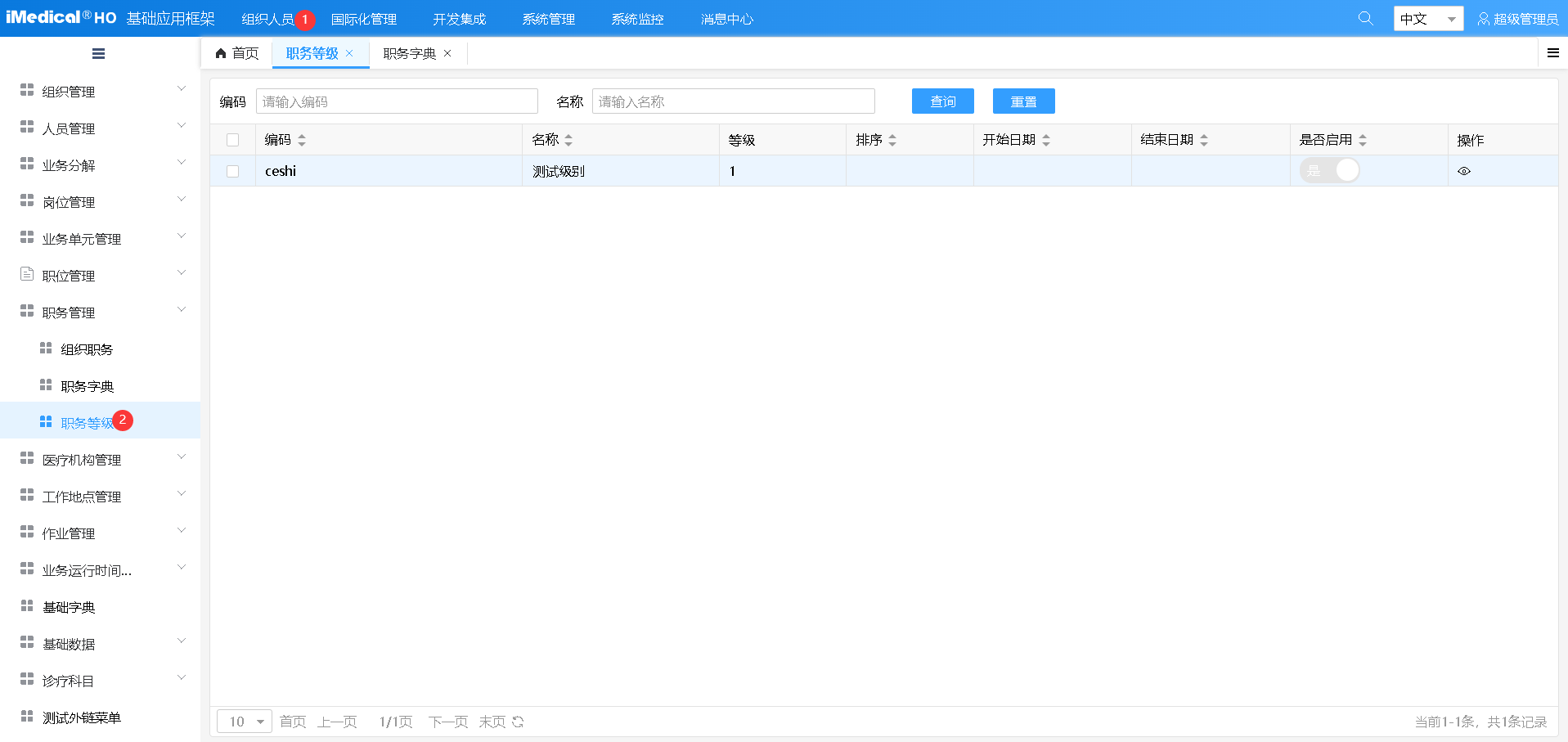The image size is (1568, 742).
Task: Collapse sidebar using the hamburger icon
Action: click(x=98, y=54)
